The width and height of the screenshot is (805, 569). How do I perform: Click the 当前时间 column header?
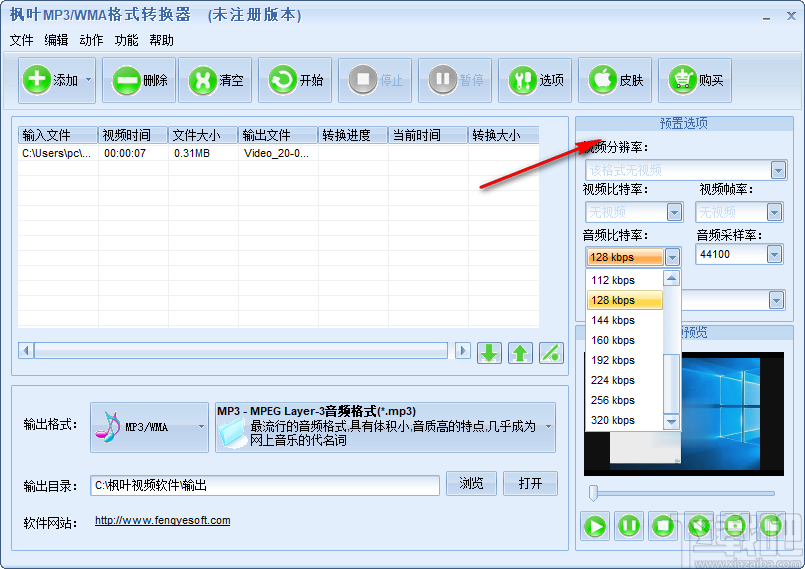click(428, 135)
